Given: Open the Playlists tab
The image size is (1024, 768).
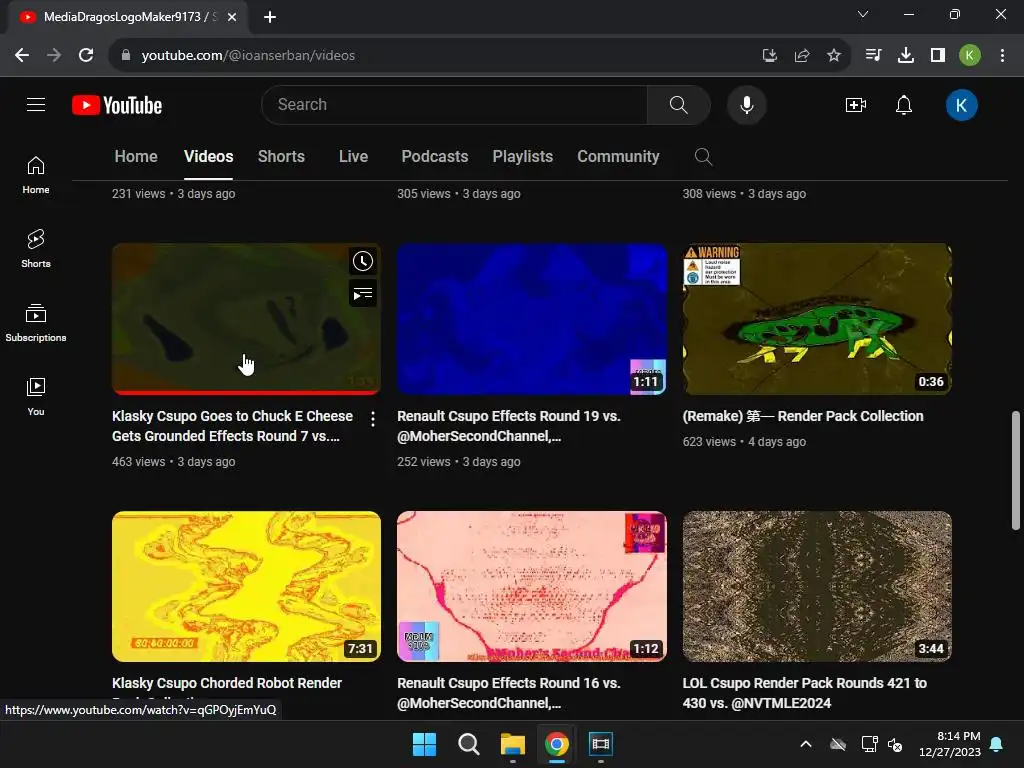Looking at the screenshot, I should (522, 157).
